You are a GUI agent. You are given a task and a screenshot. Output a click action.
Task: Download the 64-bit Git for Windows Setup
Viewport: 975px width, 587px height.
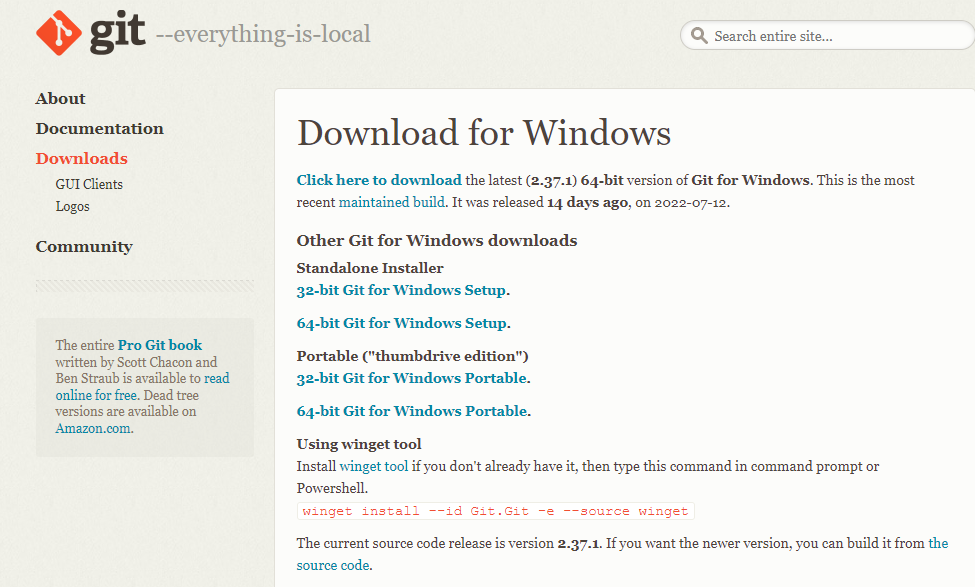(400, 324)
